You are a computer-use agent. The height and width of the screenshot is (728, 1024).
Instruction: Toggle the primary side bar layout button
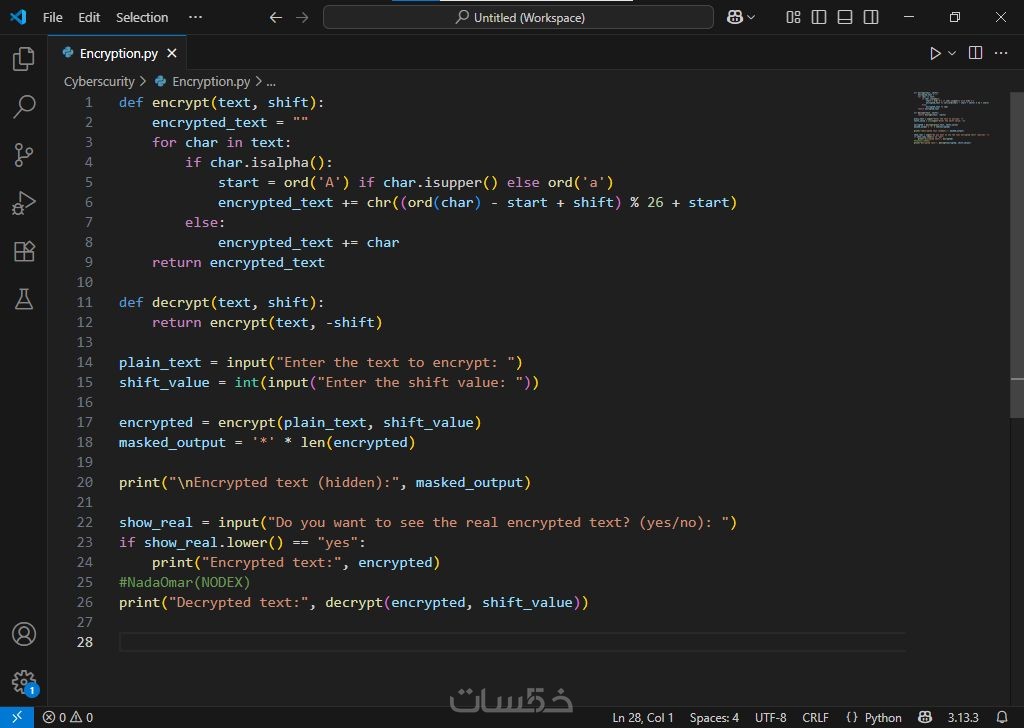click(x=819, y=17)
